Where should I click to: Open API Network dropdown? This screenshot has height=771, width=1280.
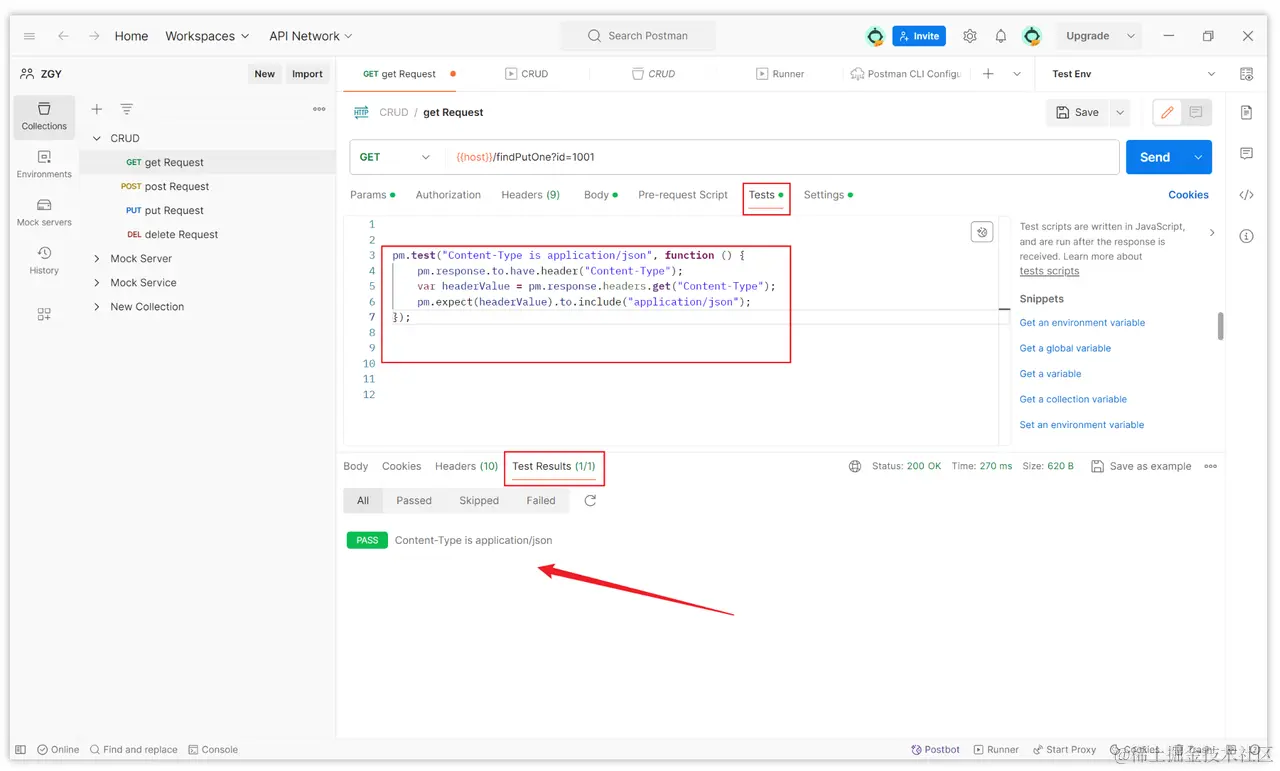311,36
